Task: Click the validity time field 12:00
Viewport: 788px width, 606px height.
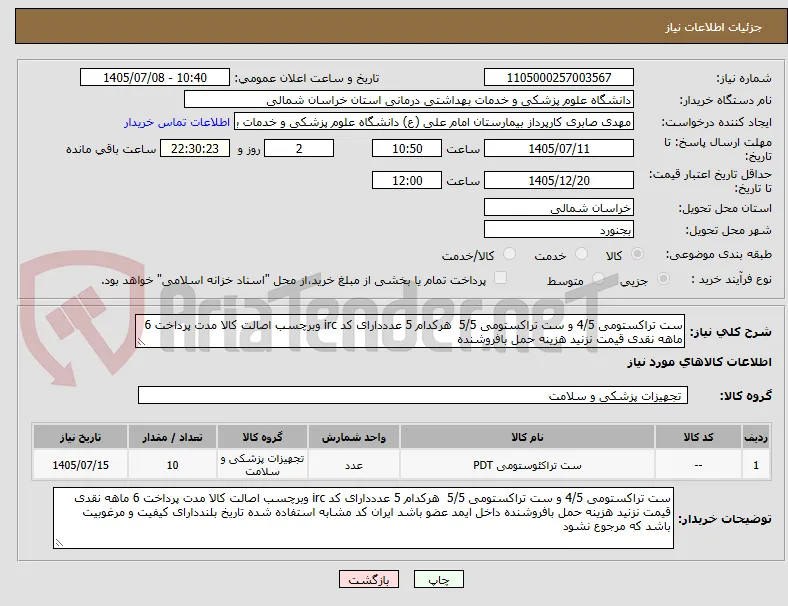Action: pos(407,180)
